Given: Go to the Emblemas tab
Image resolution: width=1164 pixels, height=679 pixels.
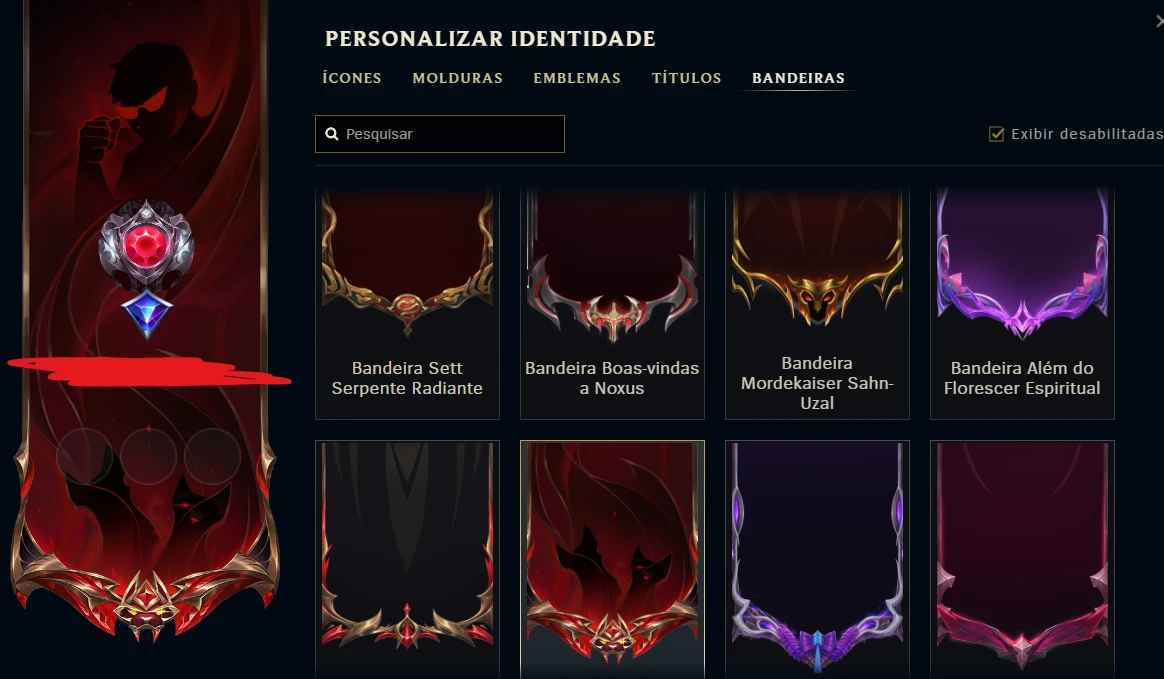Looking at the screenshot, I should [577, 78].
